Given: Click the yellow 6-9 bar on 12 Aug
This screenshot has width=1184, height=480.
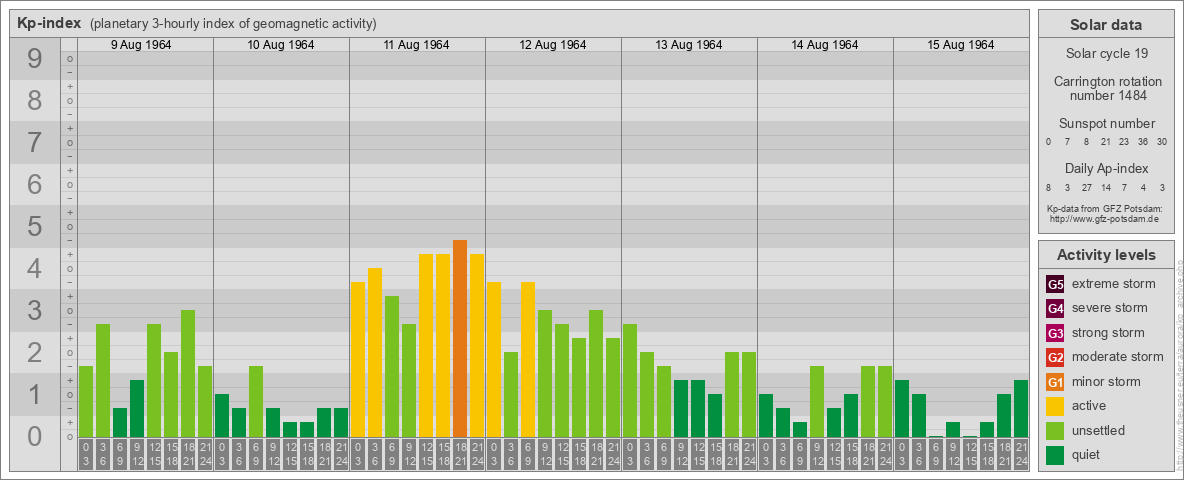Looking at the screenshot, I should coord(528,359).
